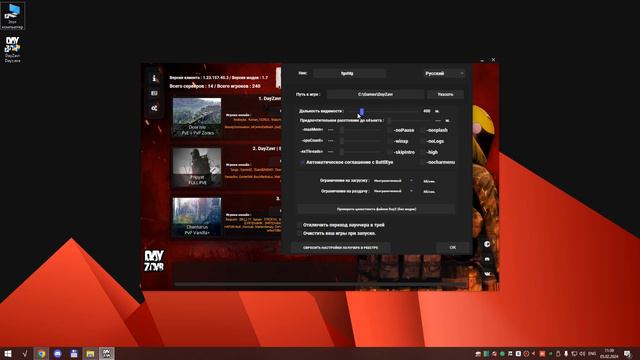The image size is (640, 360).
Task: Click the OK button in settings
Action: coord(453,247)
